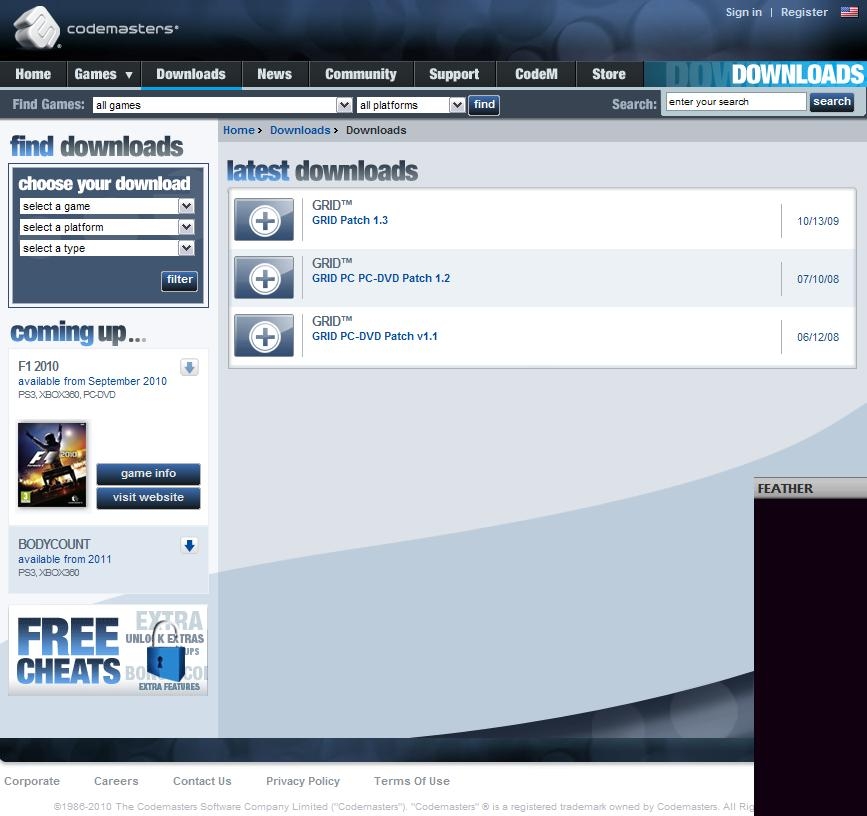Image resolution: width=867 pixels, height=816 pixels.
Task: Open the GRID PC-DVD Patch v1.1 link
Action: [375, 336]
